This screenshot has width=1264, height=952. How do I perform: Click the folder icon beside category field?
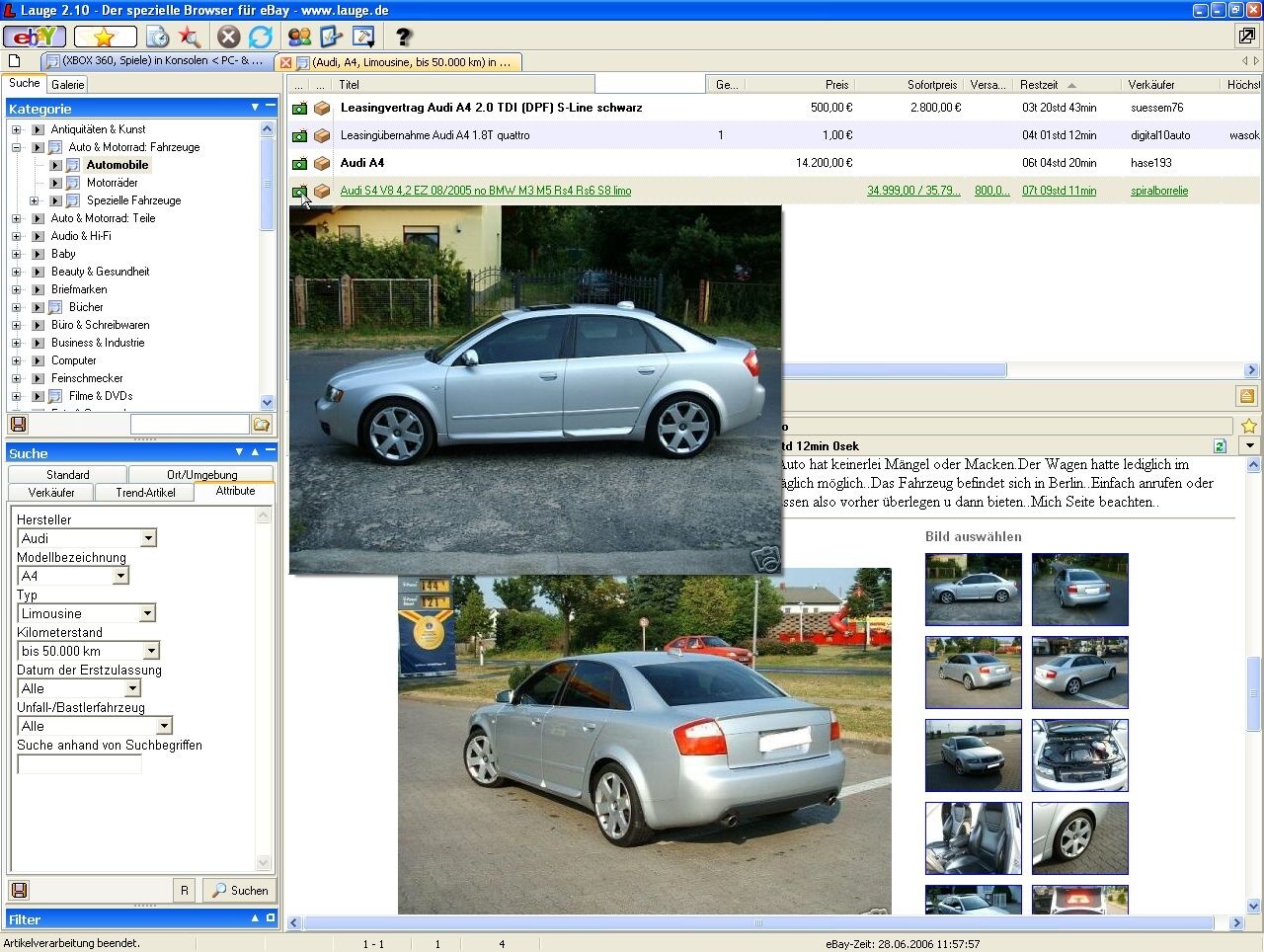[262, 424]
